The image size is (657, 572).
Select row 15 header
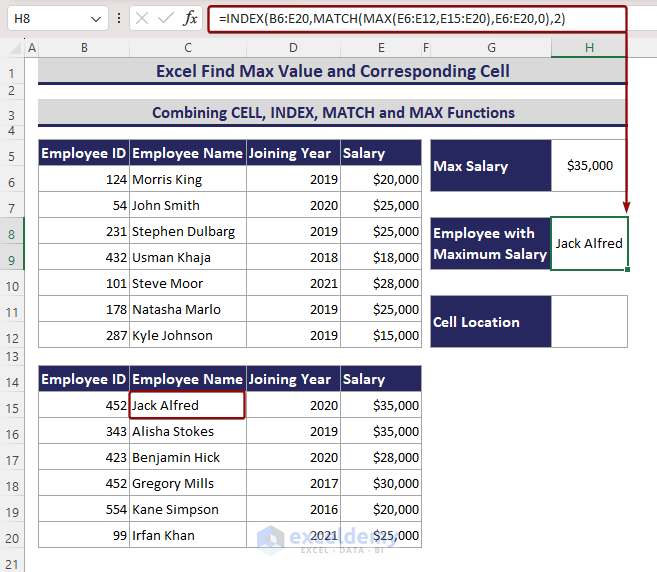tap(12, 406)
